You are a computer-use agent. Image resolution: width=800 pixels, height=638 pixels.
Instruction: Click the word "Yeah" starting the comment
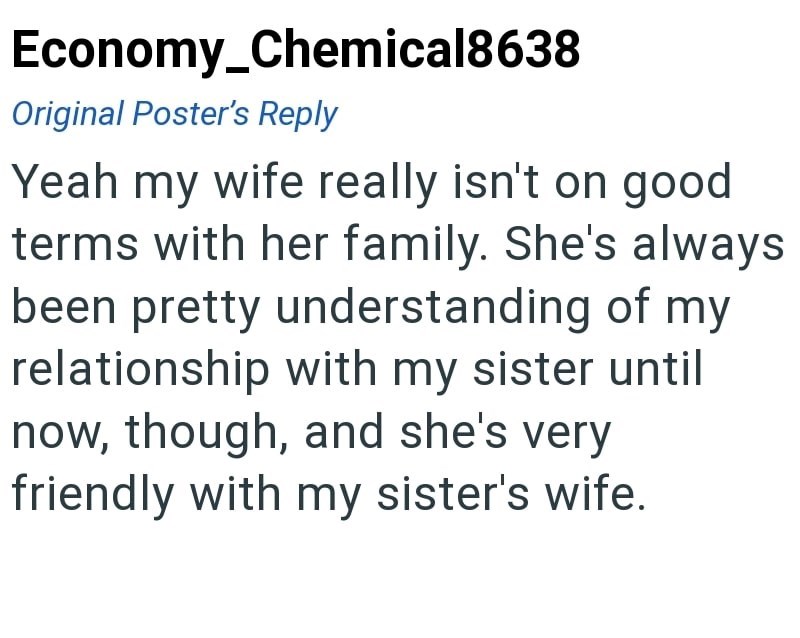coord(67,183)
